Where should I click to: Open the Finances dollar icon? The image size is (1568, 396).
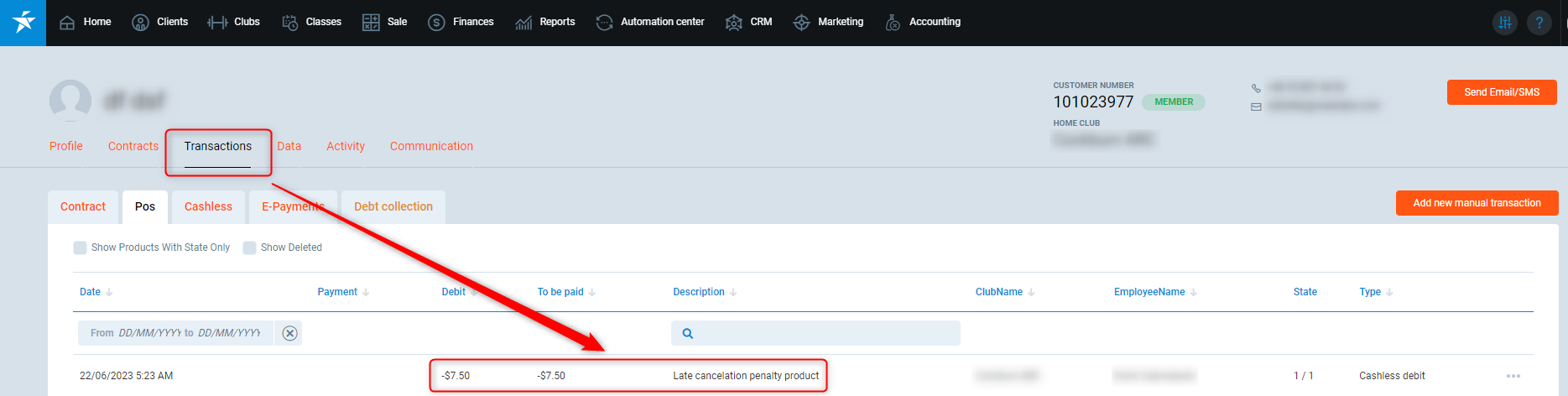click(x=436, y=23)
